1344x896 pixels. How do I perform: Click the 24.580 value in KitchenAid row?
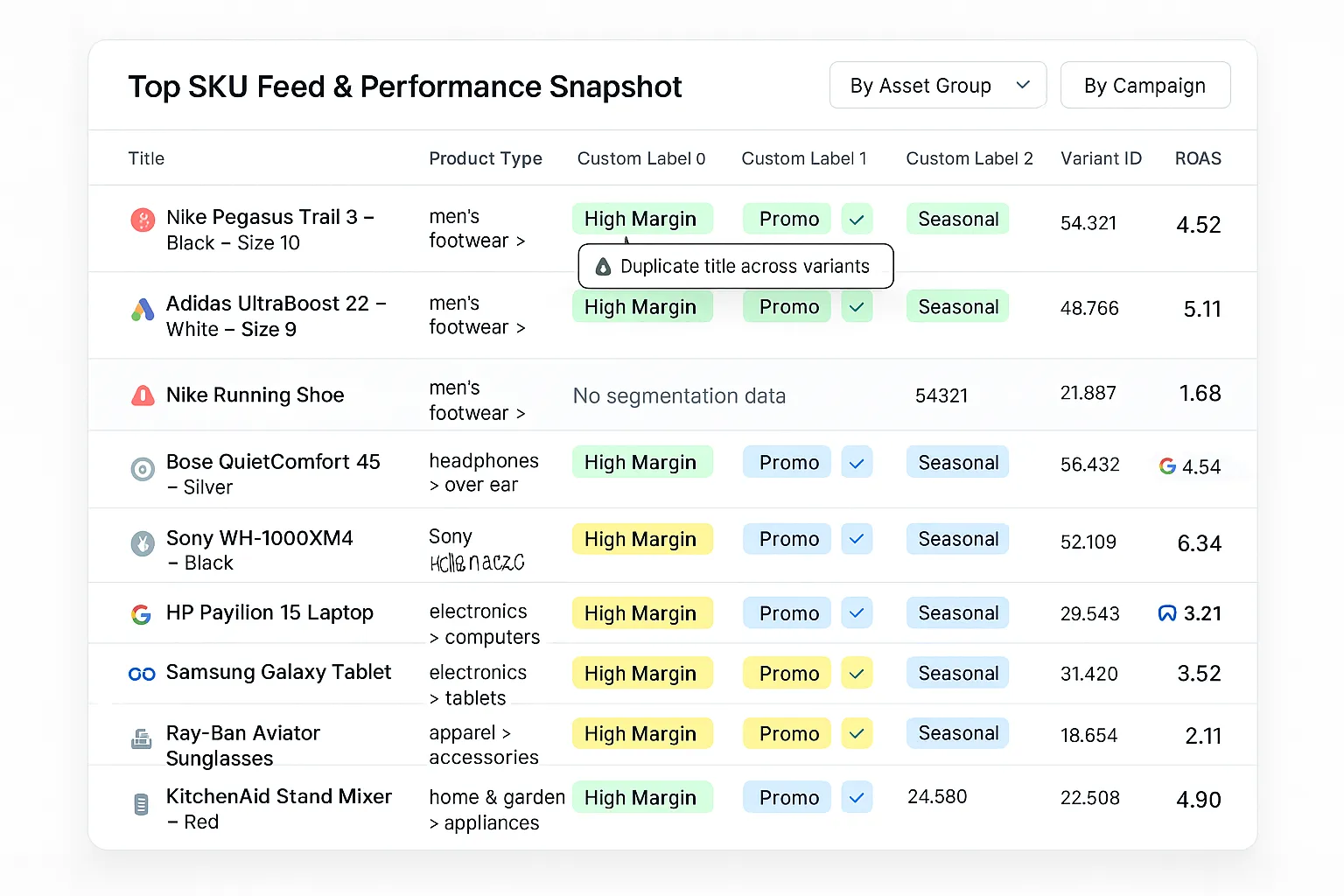tap(937, 796)
